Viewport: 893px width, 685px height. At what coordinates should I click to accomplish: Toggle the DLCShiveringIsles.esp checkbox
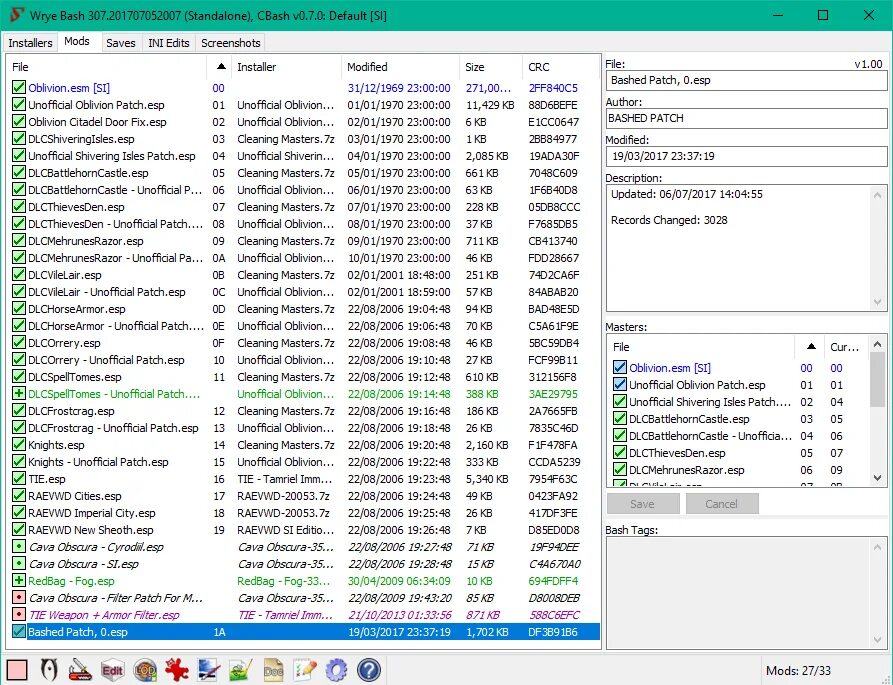19,138
